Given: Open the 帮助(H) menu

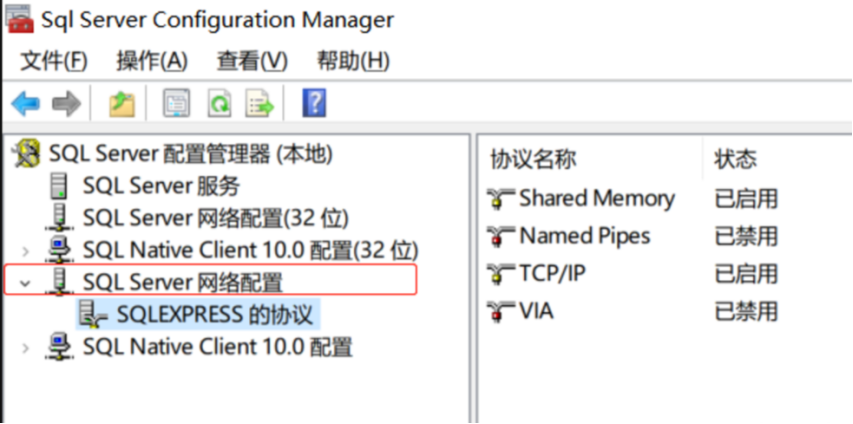Looking at the screenshot, I should pos(352,61).
